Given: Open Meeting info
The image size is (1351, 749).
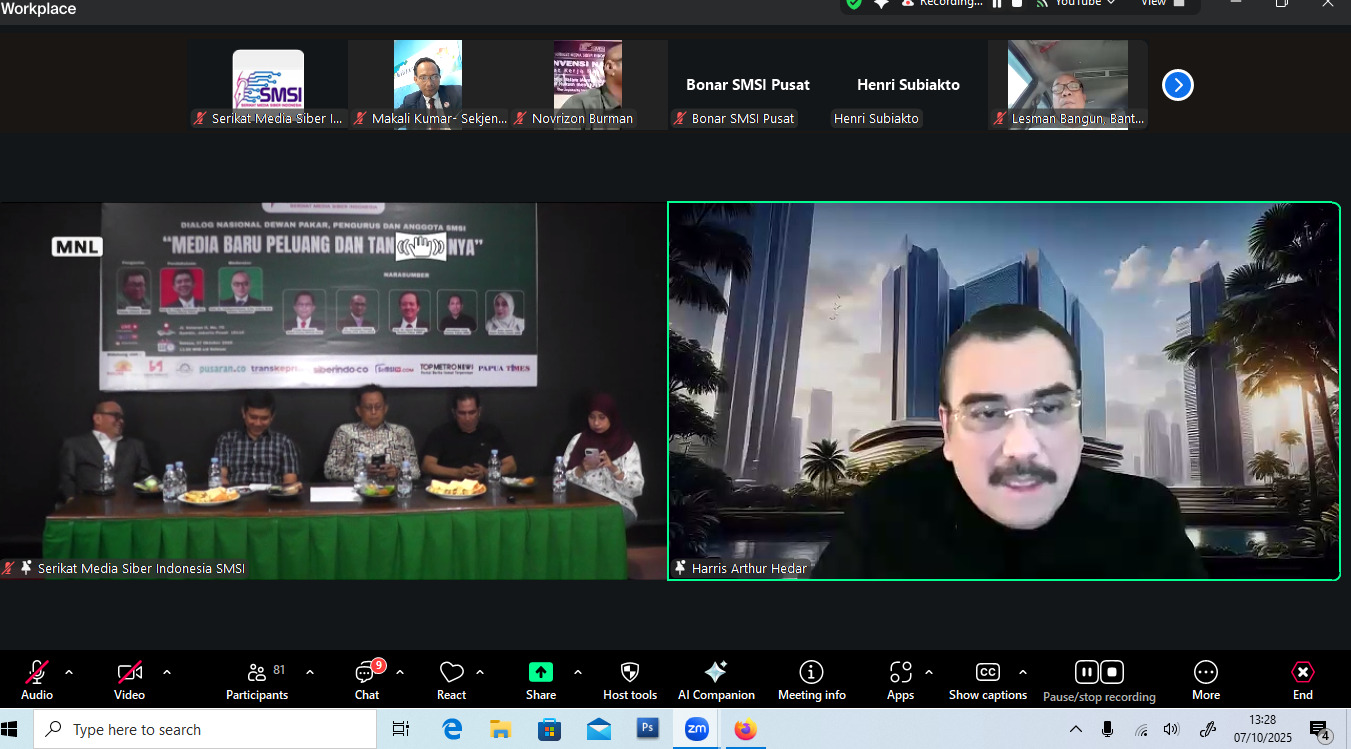Looking at the screenshot, I should tap(811, 680).
